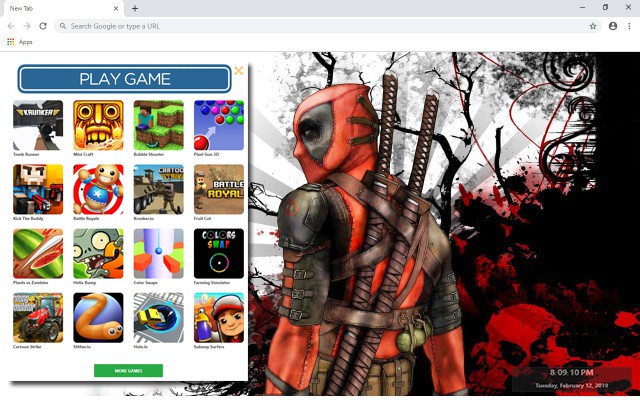This screenshot has width=640, height=400.
Task: Open the buddy doll on target thumbnail
Action: [98, 189]
